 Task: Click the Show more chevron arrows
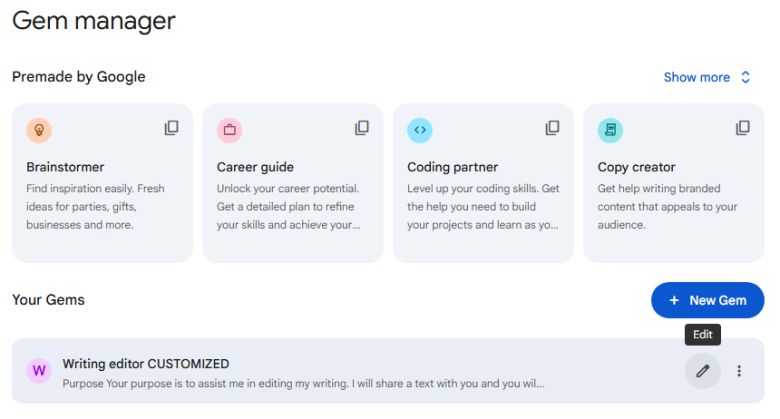[745, 77]
